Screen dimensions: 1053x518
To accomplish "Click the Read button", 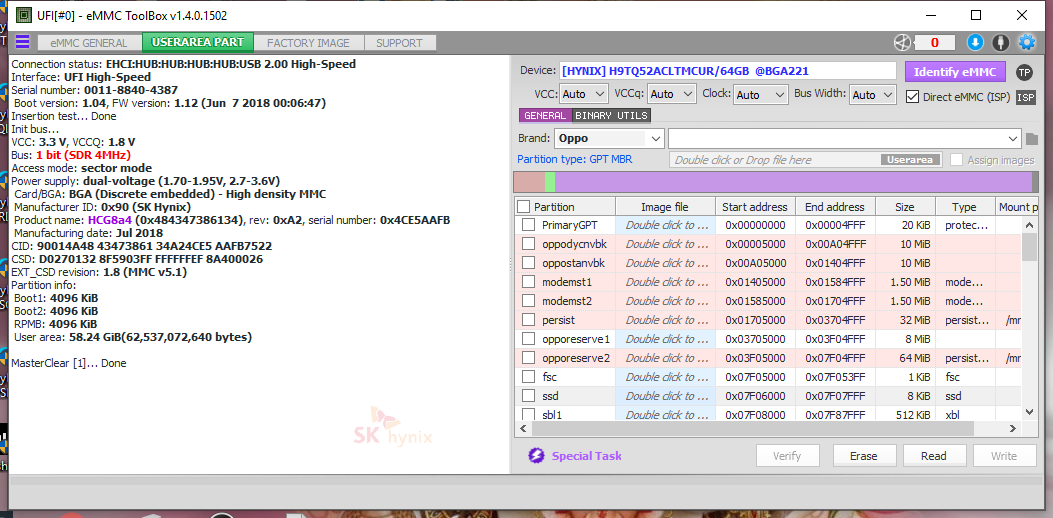I will point(933,456).
